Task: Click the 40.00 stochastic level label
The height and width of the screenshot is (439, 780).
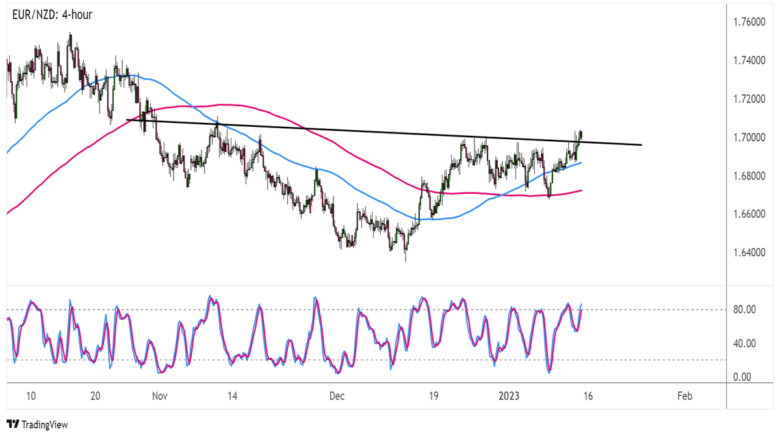Action: [744, 343]
